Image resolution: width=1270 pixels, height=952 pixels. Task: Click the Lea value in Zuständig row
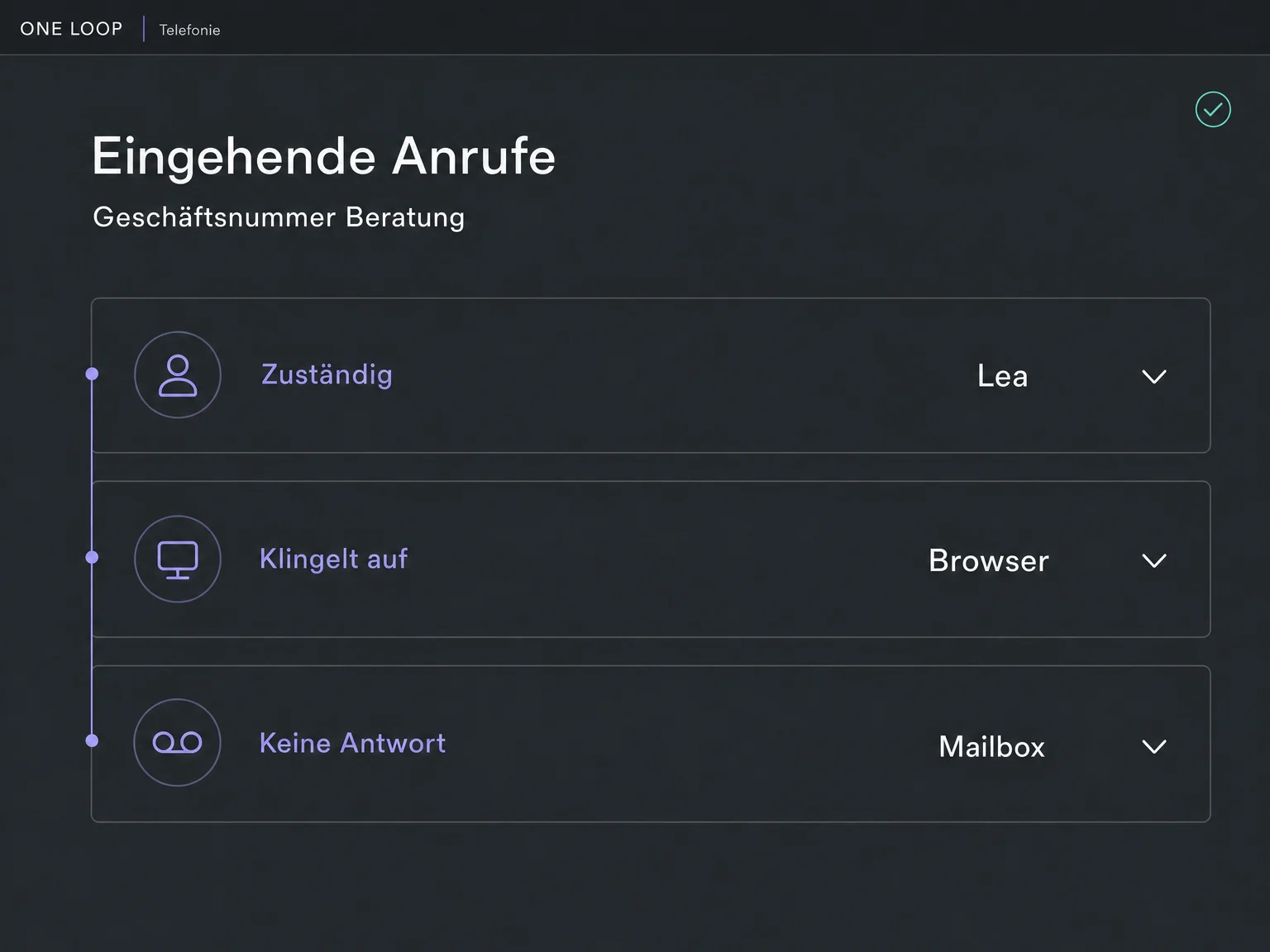(1002, 376)
